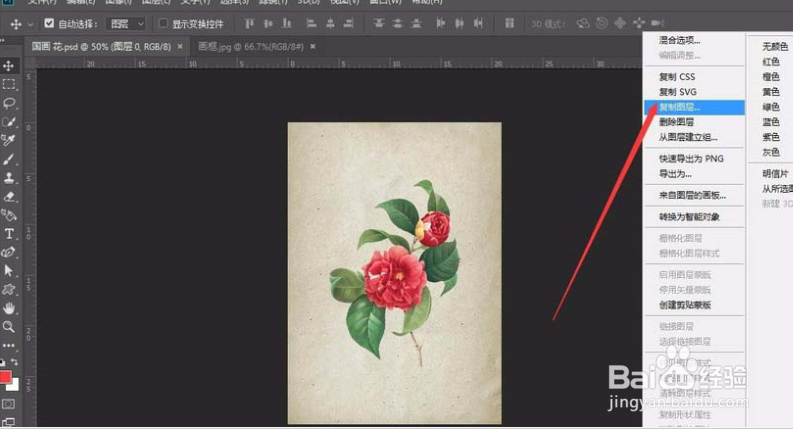Select the Lasso tool
793x430 pixels.
[x=9, y=103]
